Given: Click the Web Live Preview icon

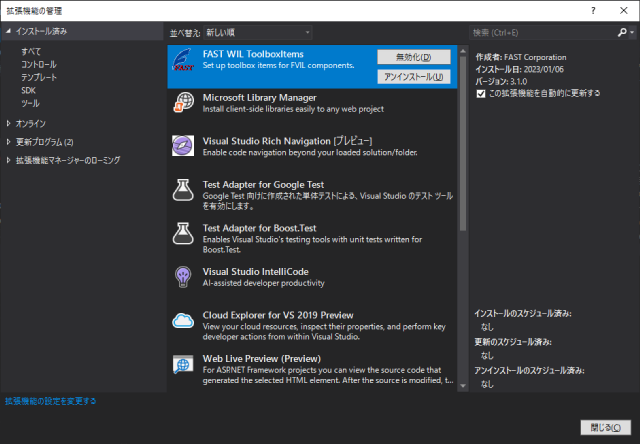Looking at the screenshot, I should click(x=183, y=364).
